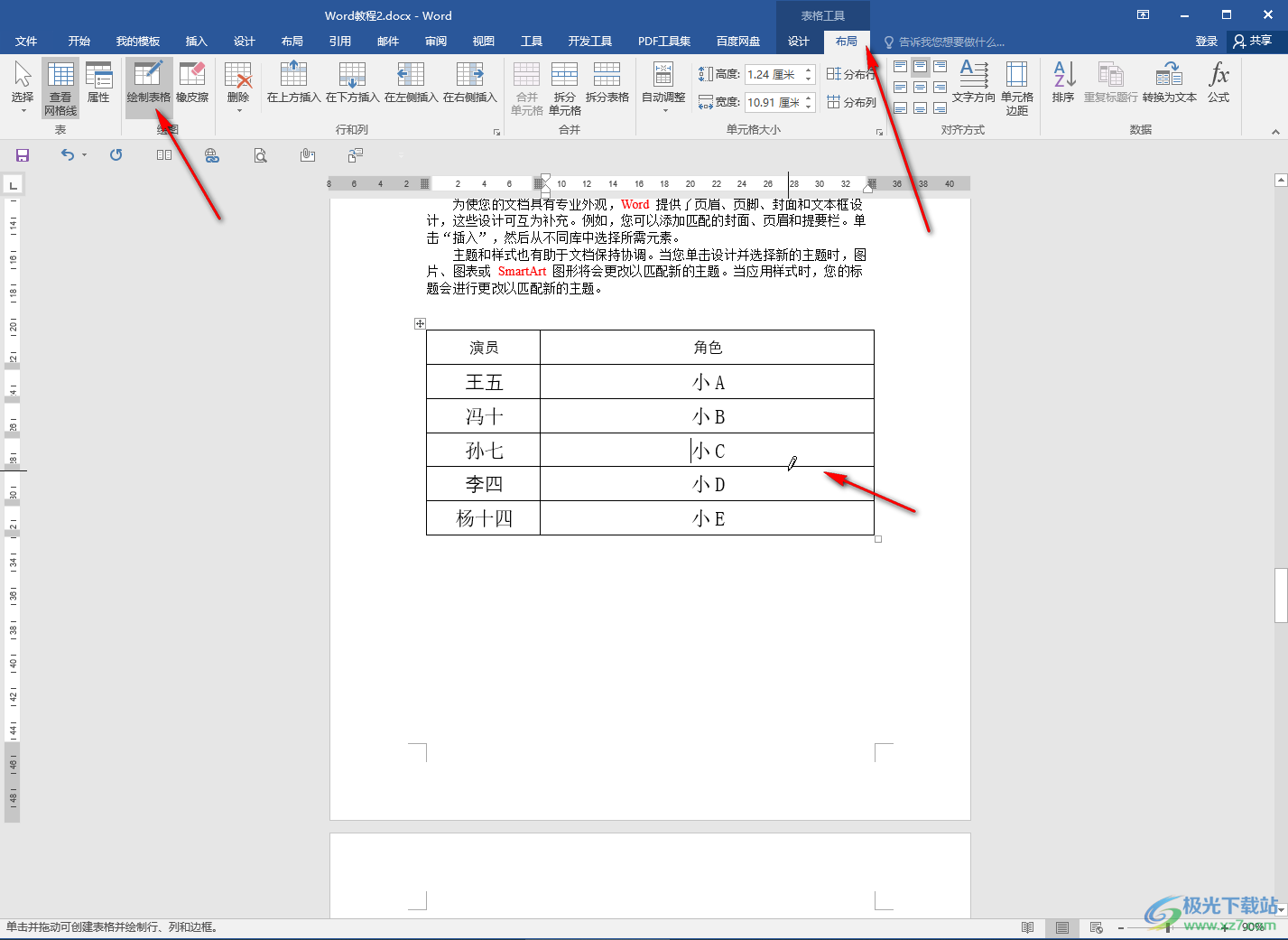Toggle the Draw Table (绘制表格) tool

pyautogui.click(x=148, y=83)
